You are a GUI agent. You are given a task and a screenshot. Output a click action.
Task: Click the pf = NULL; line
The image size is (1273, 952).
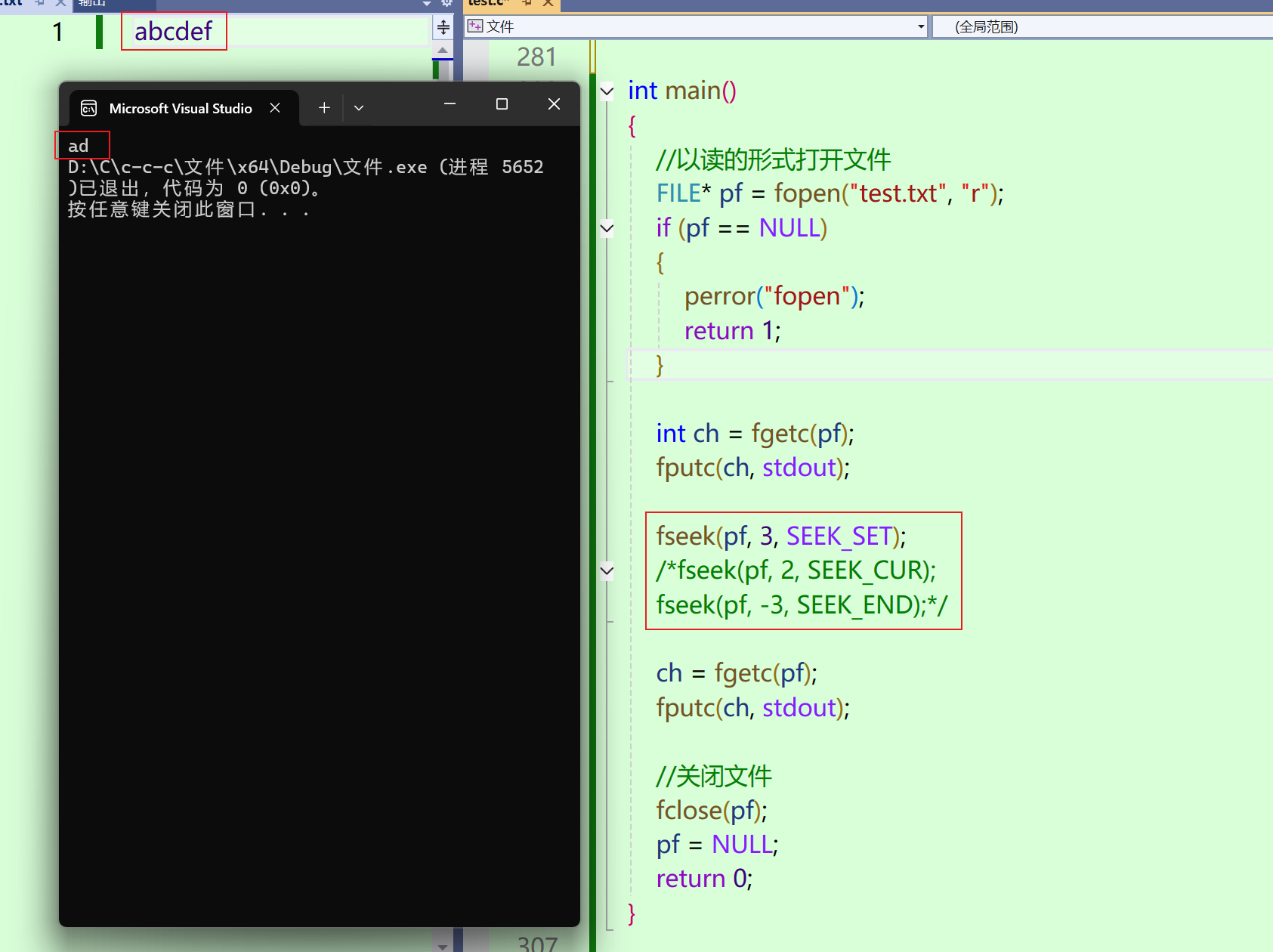coord(717,845)
